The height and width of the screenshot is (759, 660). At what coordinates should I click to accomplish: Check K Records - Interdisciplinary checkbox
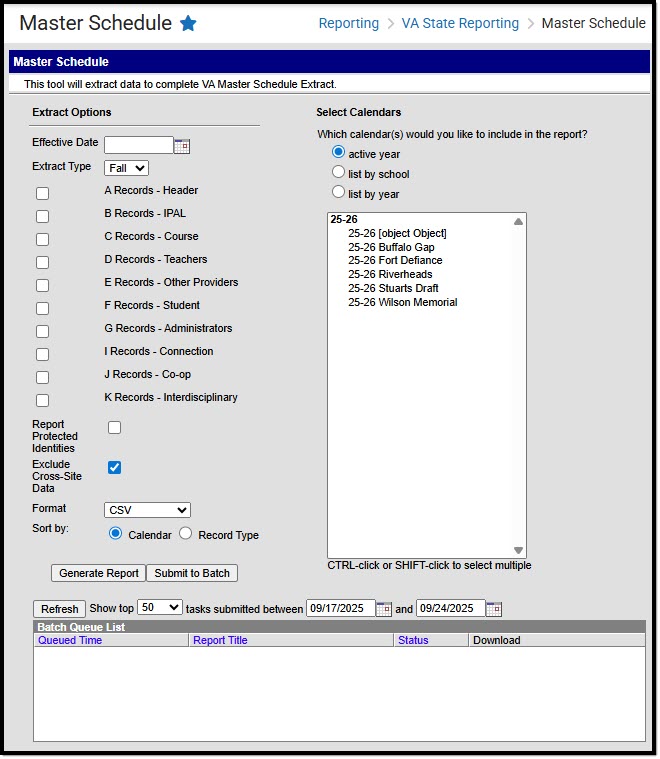tap(43, 400)
